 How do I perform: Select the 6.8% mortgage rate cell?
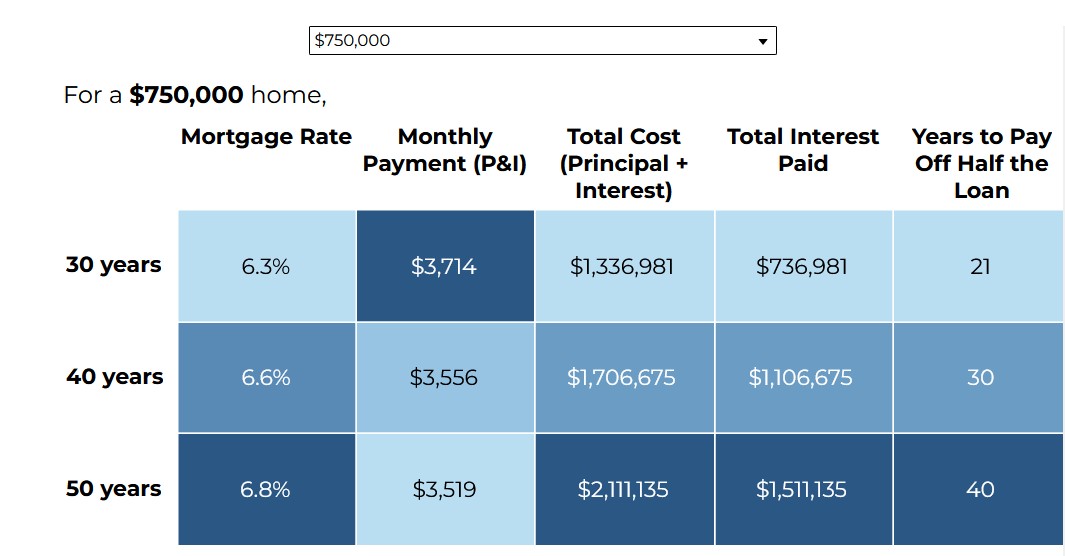(266, 490)
